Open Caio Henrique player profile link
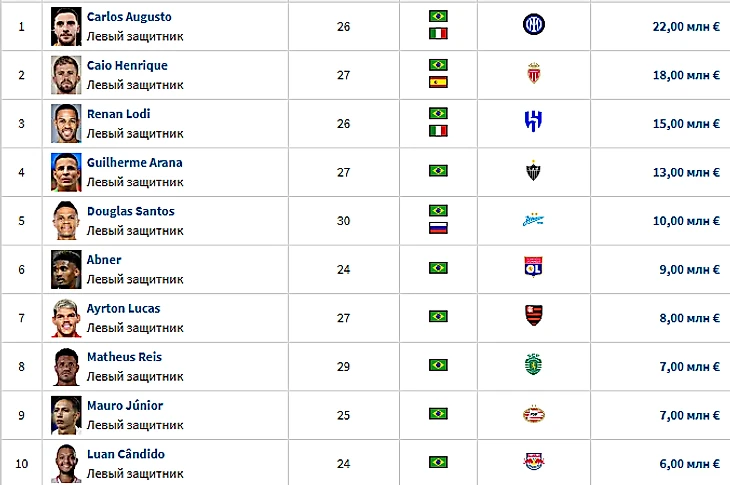The width and height of the screenshot is (730, 485). click(x=127, y=66)
